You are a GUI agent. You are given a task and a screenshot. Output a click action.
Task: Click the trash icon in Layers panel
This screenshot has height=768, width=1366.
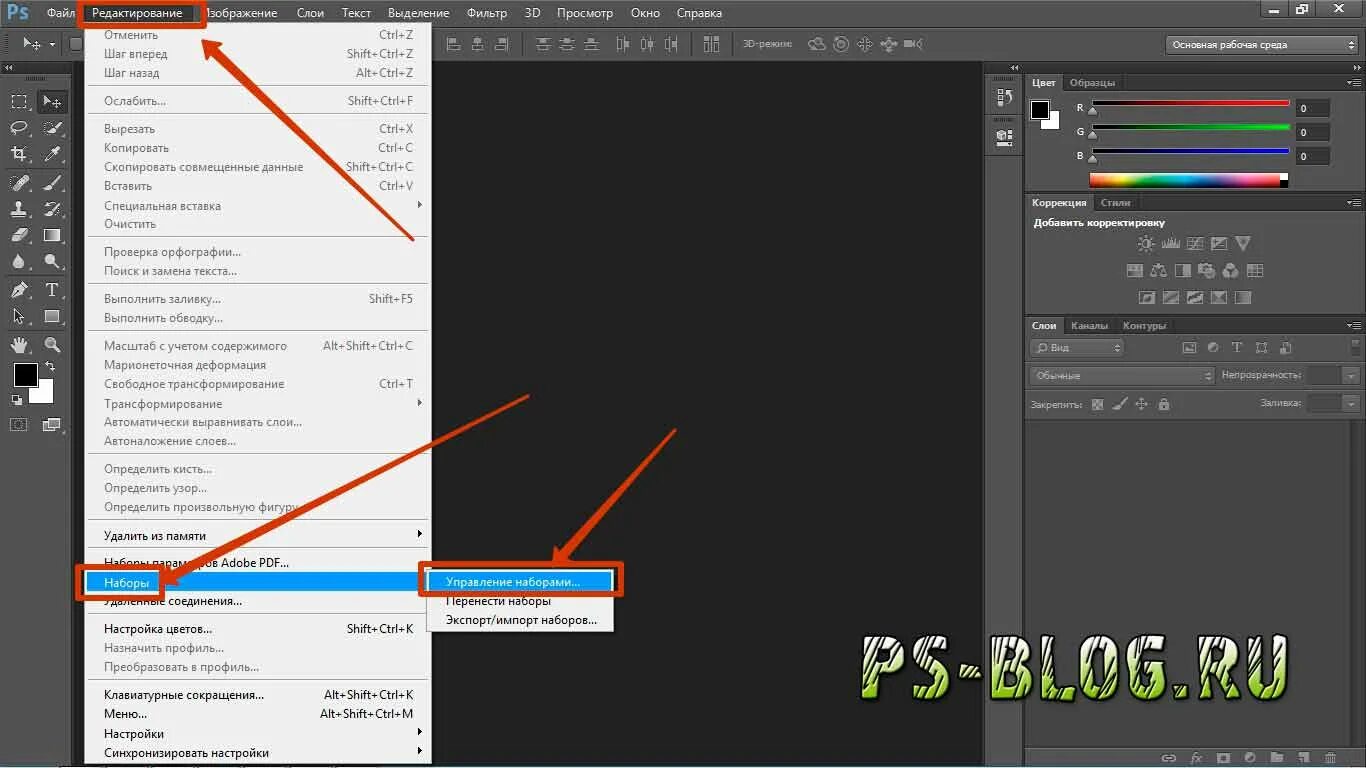pyautogui.click(x=1330, y=758)
